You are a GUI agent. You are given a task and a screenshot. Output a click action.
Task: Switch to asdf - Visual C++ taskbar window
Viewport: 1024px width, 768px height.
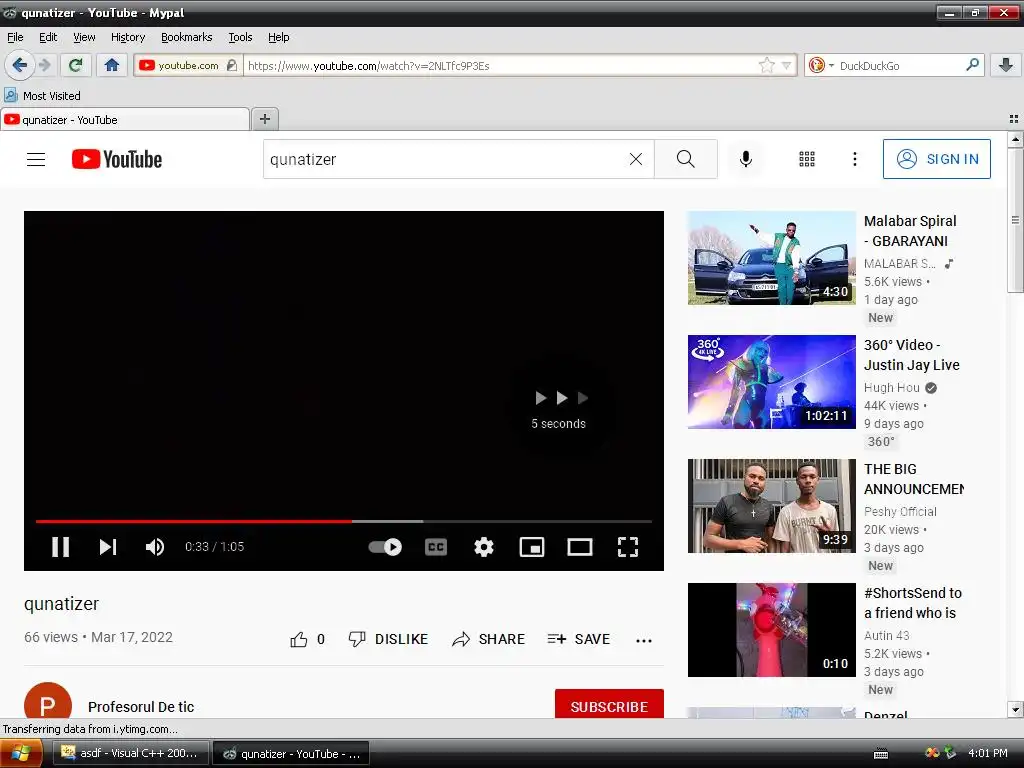(131, 753)
